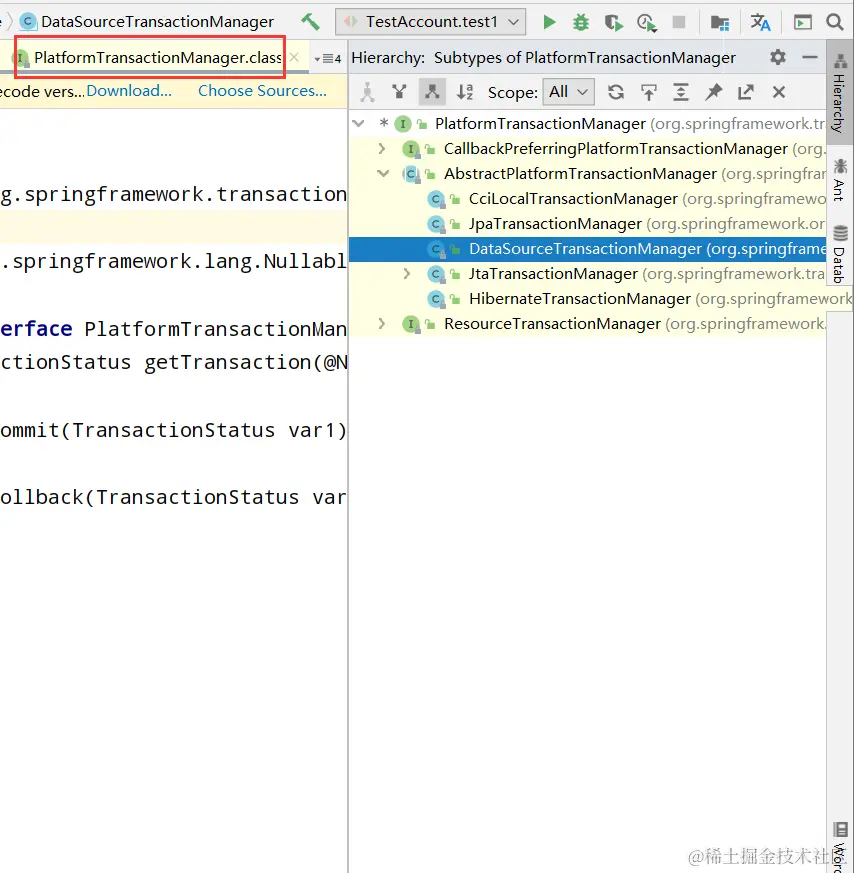Open Search Everywhere magnifier icon
The width and height of the screenshot is (854, 873).
[x=835, y=22]
